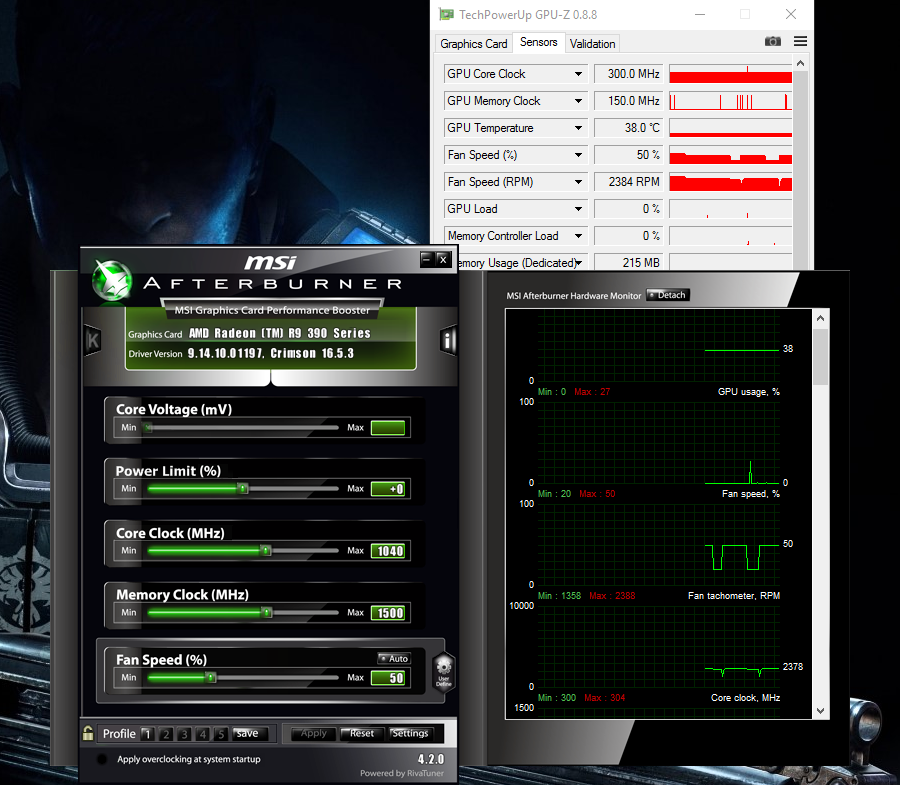The height and width of the screenshot is (785, 900).
Task: Toggle the profile lock padlock icon
Action: [x=88, y=733]
